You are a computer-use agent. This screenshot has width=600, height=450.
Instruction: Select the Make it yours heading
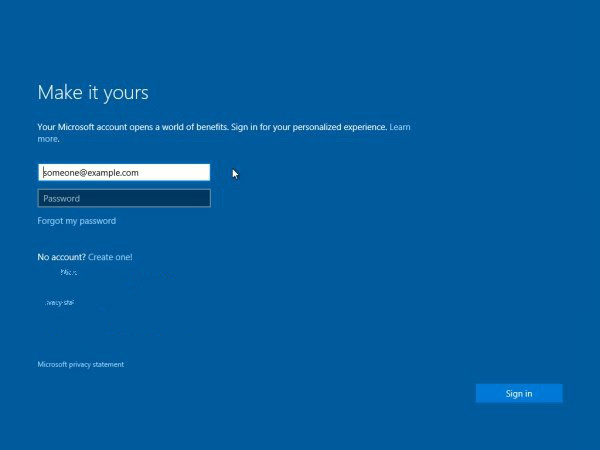click(x=93, y=93)
